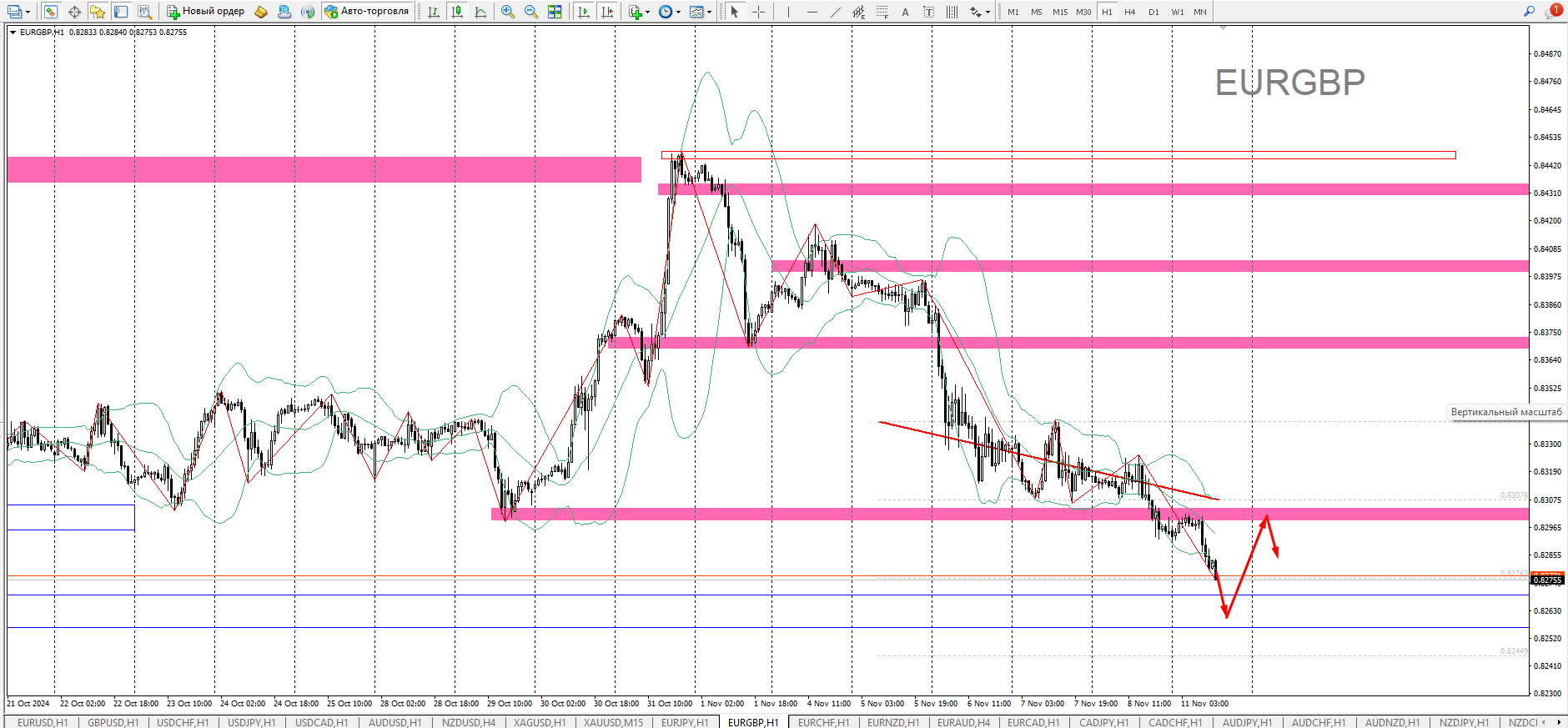
Task: Expand the New Chart dropdown arrow
Action: coord(28,12)
